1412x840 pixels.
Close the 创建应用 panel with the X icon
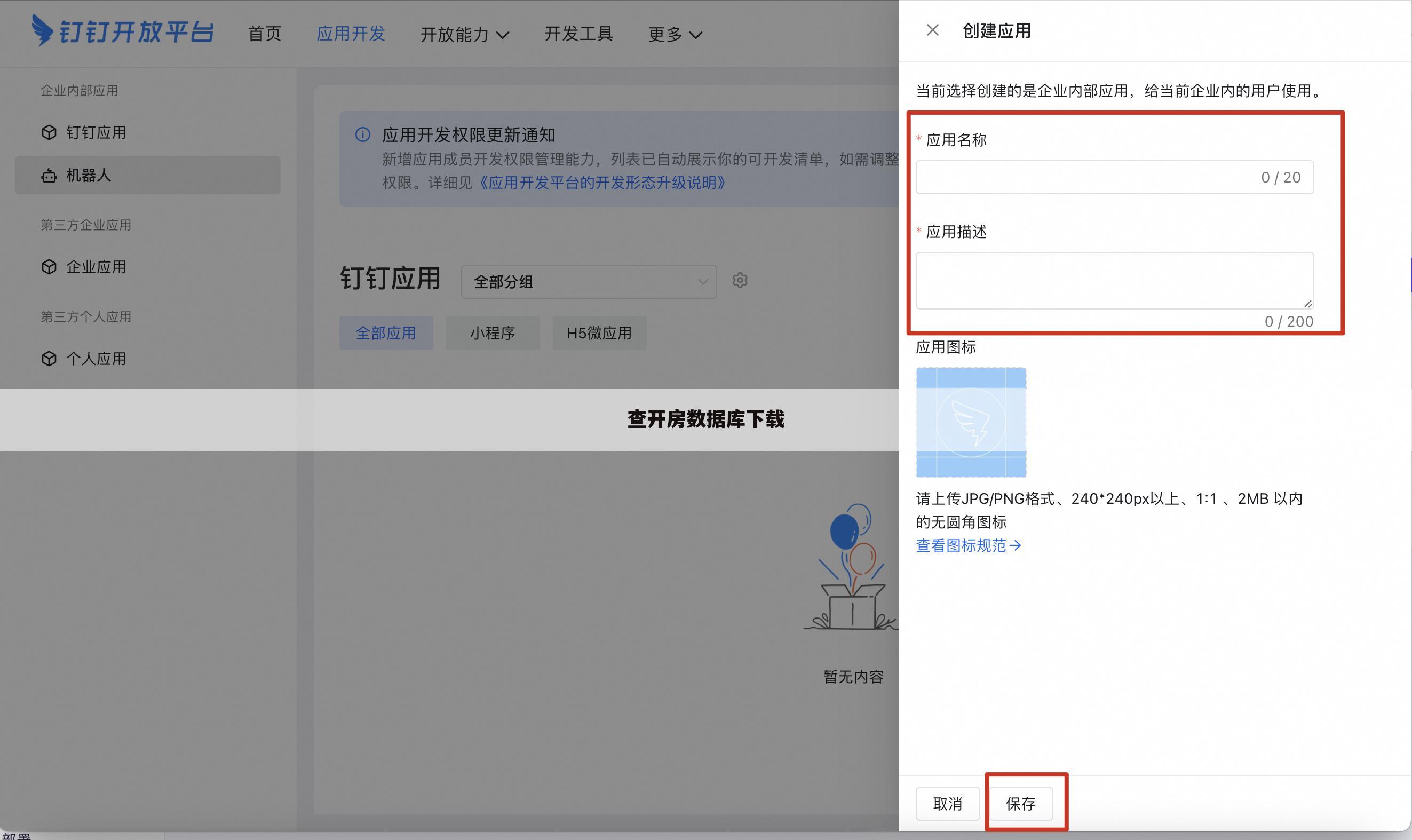(x=932, y=30)
